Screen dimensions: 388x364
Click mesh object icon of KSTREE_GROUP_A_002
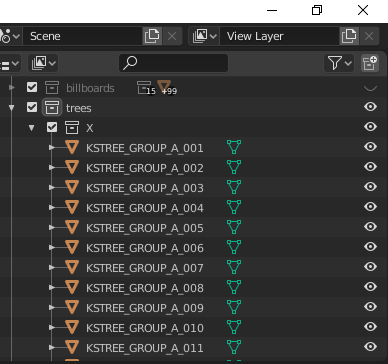72,167
